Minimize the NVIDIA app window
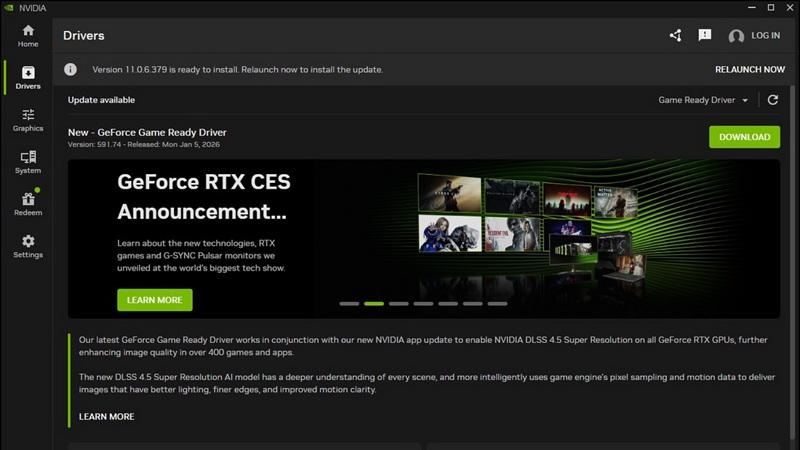 [752, 8]
